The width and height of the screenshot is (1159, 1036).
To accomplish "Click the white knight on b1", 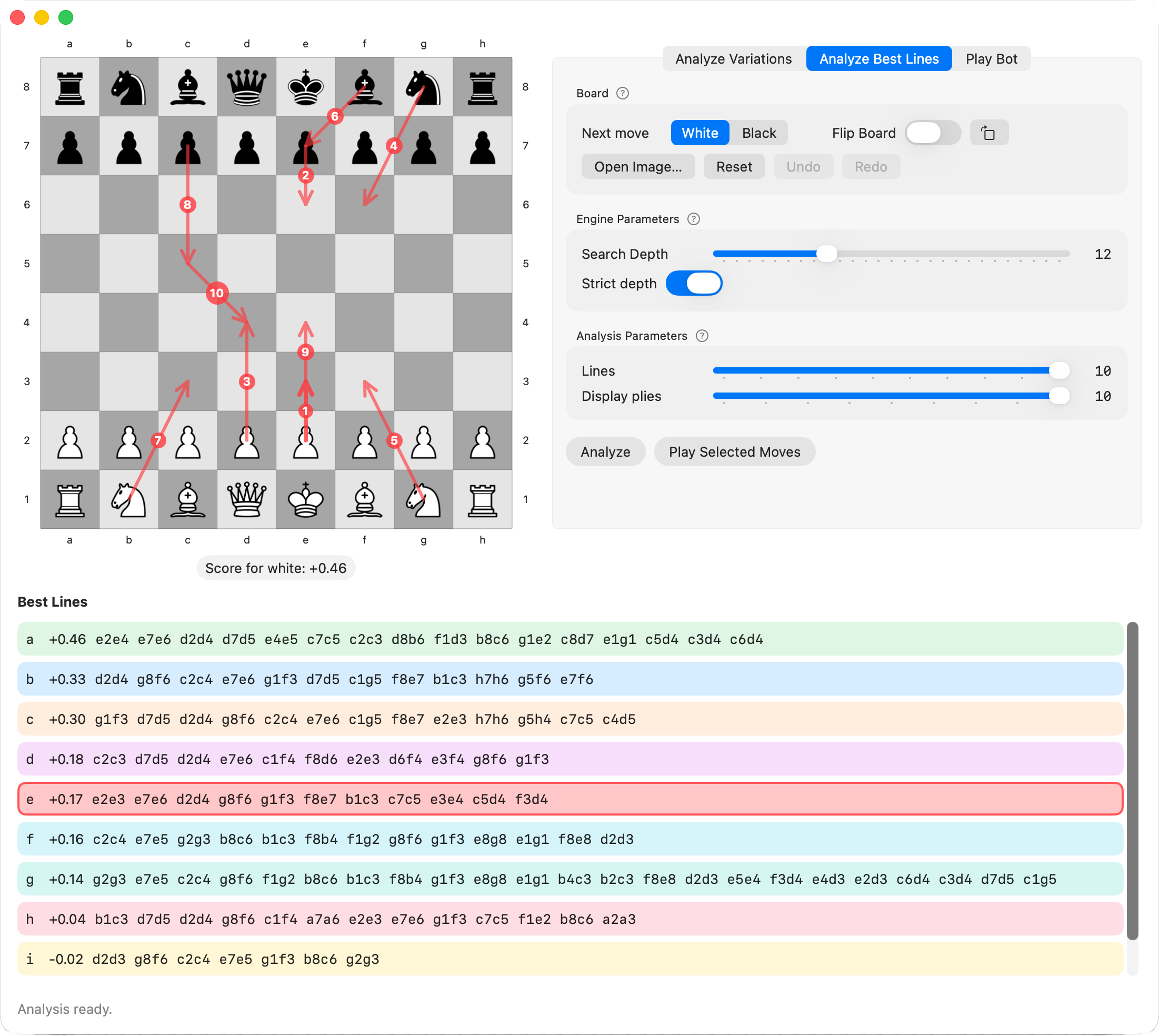I will point(129,499).
